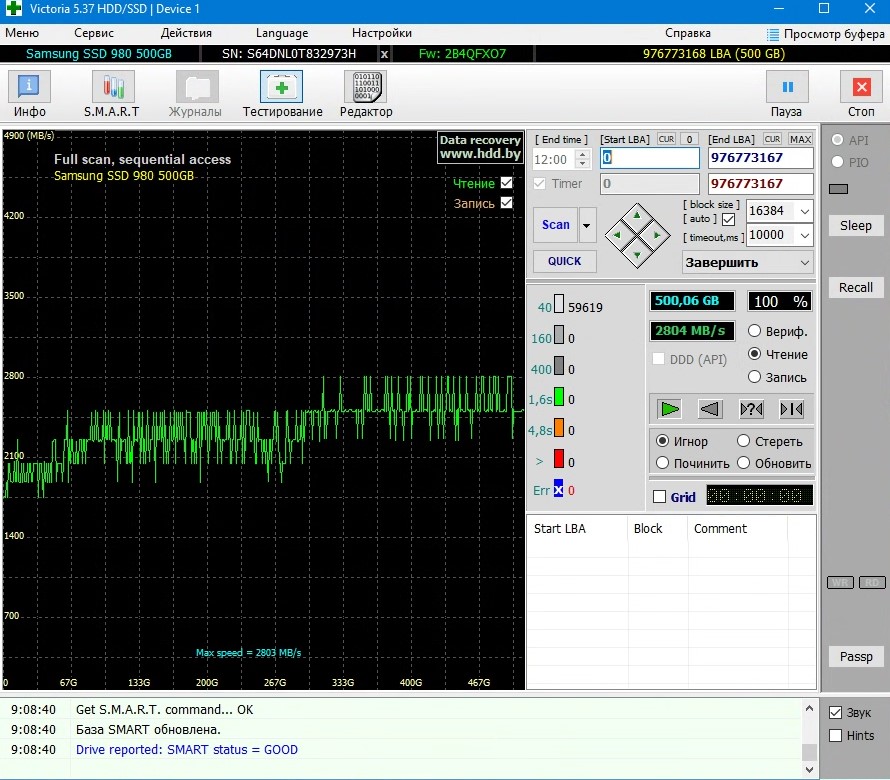Toggle the Запись graph checkbox
The width and height of the screenshot is (890, 780).
(506, 203)
